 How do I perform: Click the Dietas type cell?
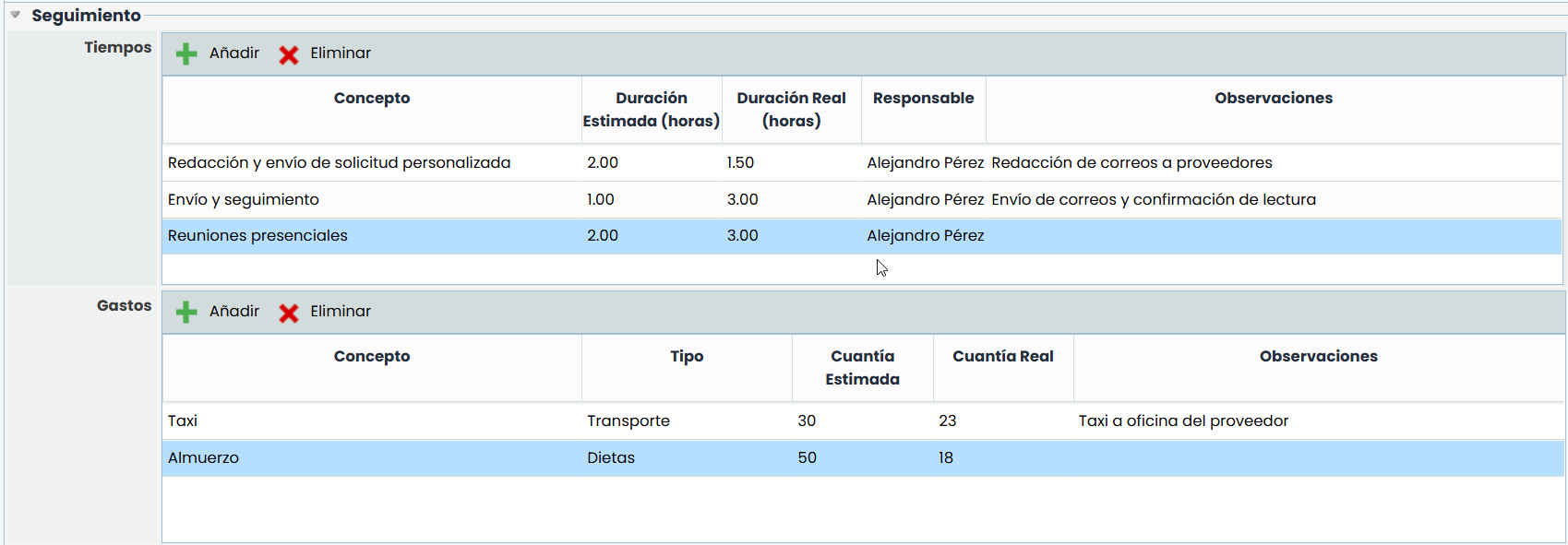coord(611,457)
